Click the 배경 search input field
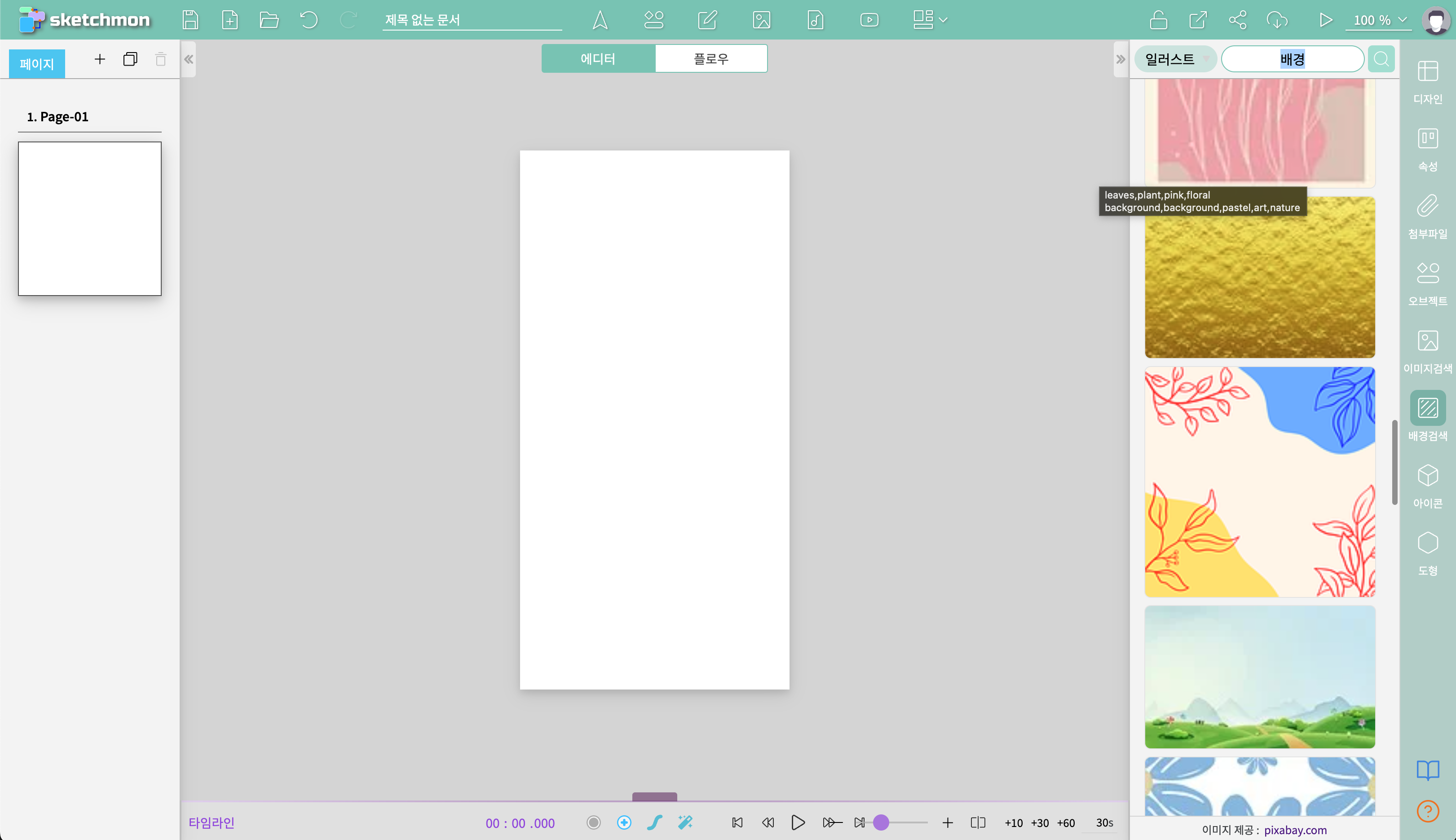1456x840 pixels. [x=1292, y=59]
